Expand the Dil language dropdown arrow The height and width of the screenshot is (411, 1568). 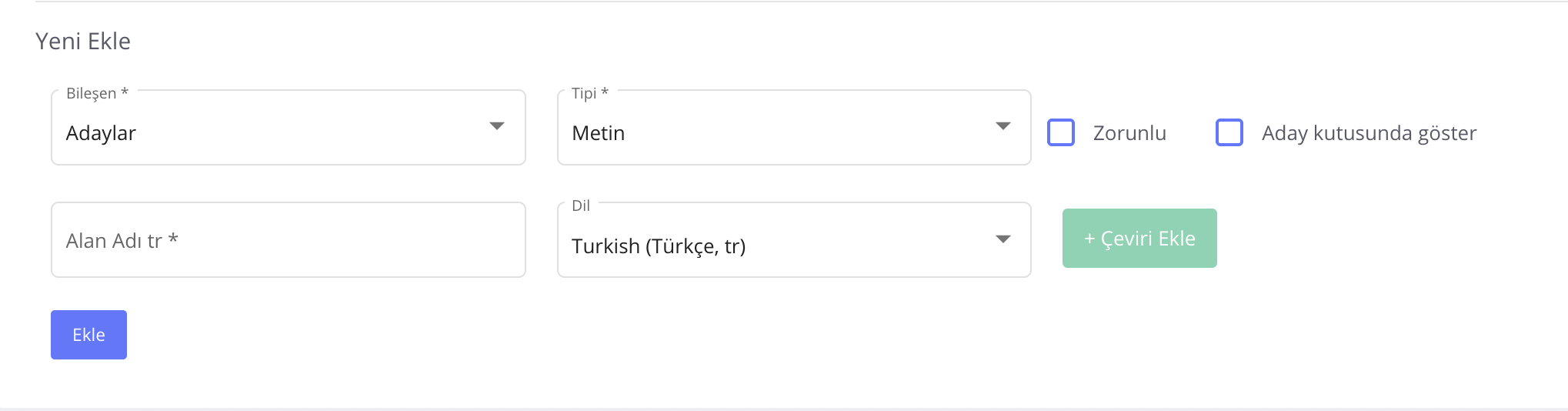(x=1003, y=239)
